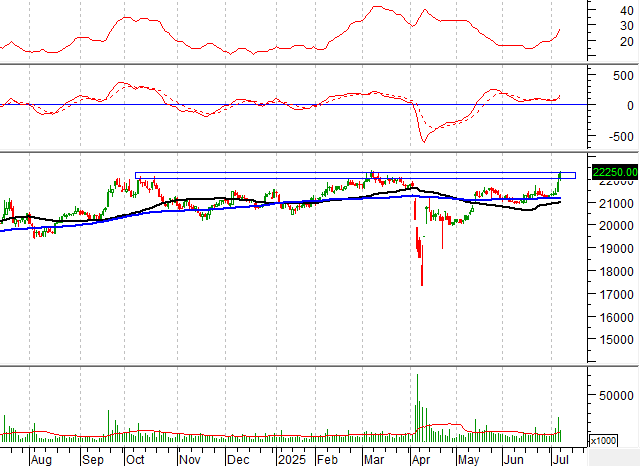Click the long red April candle with the 17300 low
This screenshot has height=466, width=640.
click(422, 265)
